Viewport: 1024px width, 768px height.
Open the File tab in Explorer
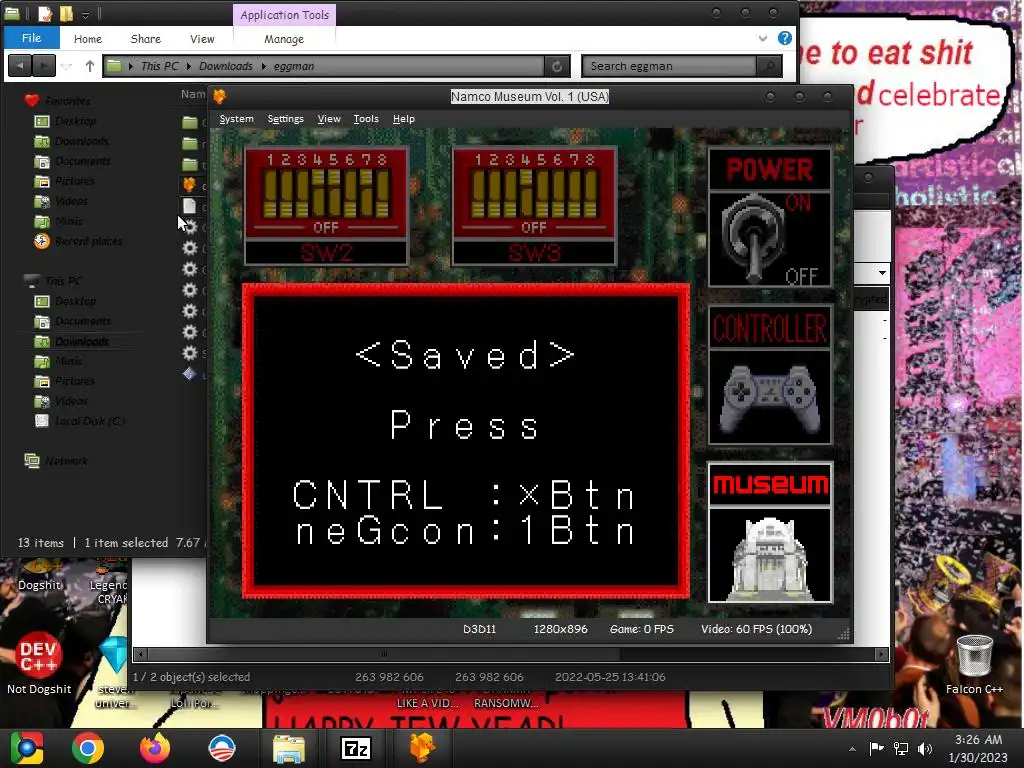[31, 38]
